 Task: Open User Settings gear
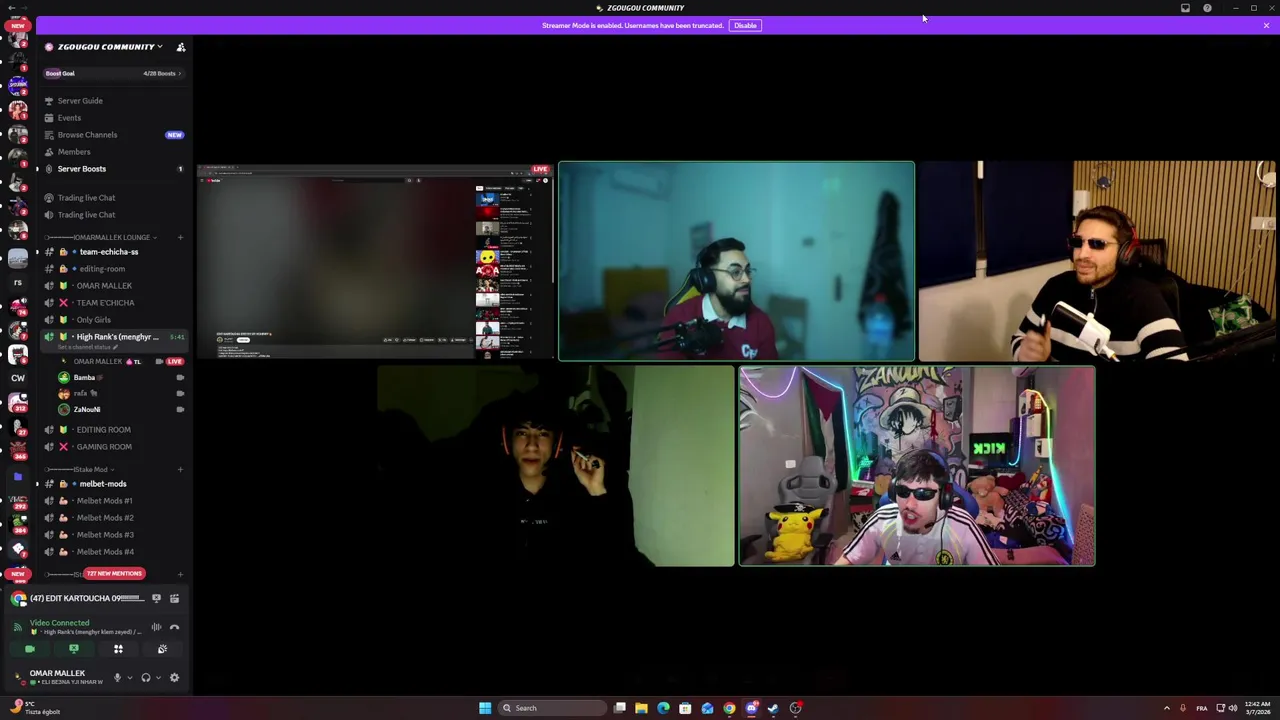click(x=174, y=678)
